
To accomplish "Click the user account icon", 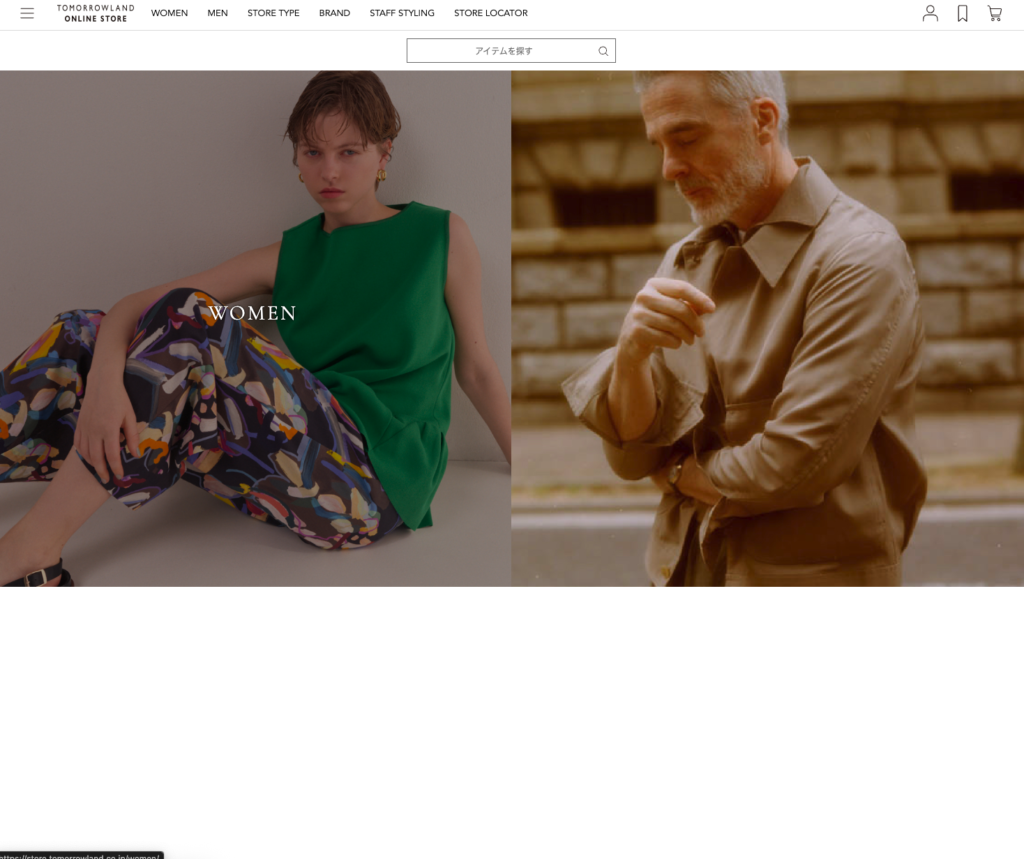I will pyautogui.click(x=930, y=13).
